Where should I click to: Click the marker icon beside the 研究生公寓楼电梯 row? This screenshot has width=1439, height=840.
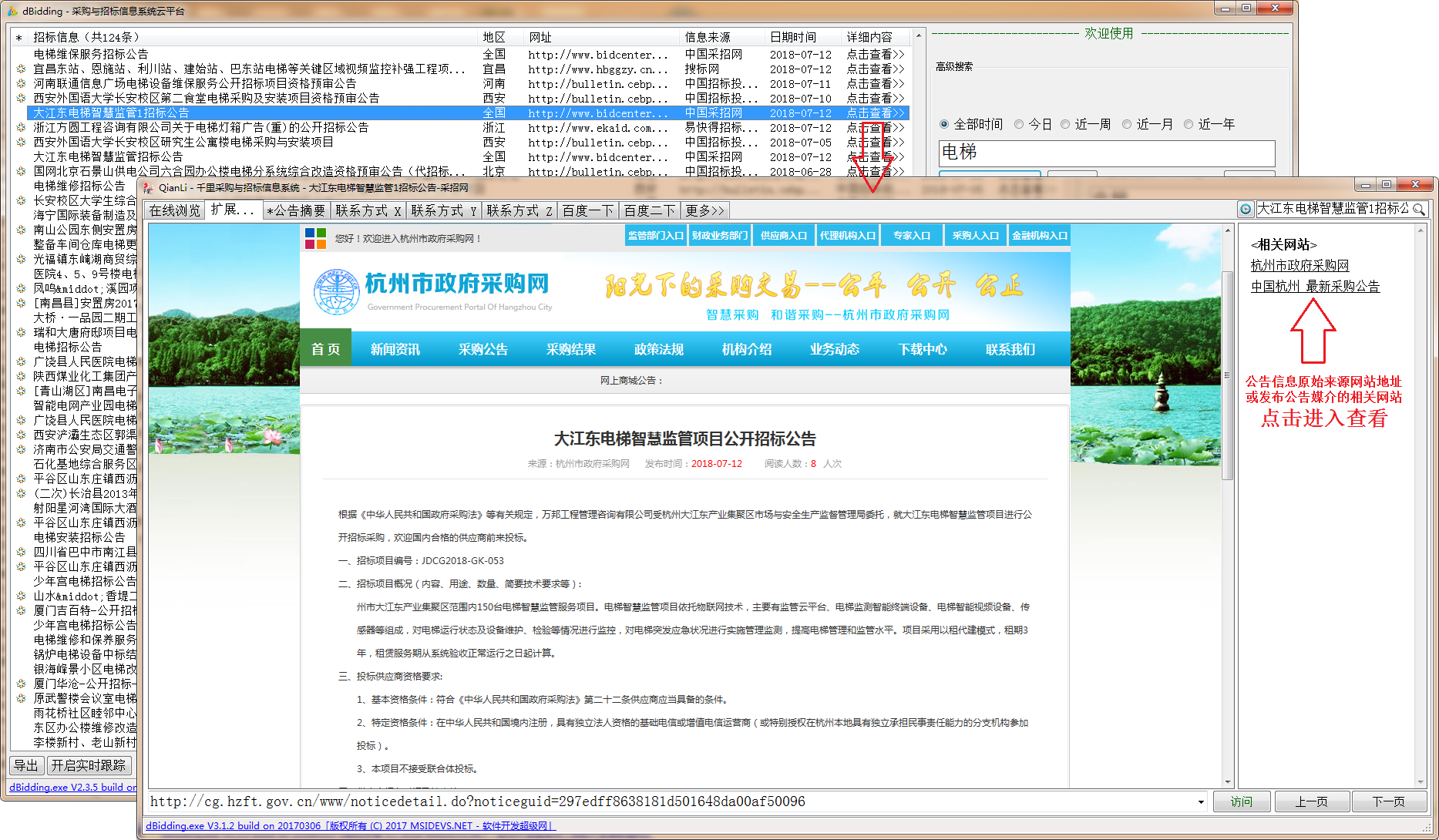pyautogui.click(x=21, y=143)
